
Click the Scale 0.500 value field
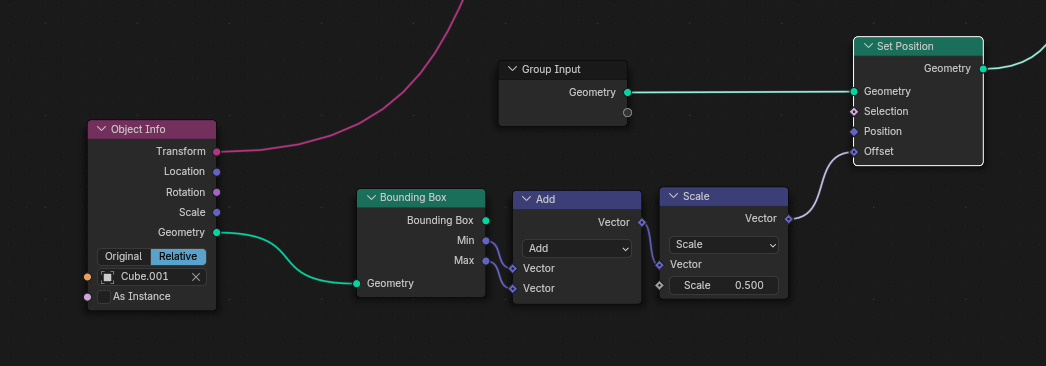(724, 285)
